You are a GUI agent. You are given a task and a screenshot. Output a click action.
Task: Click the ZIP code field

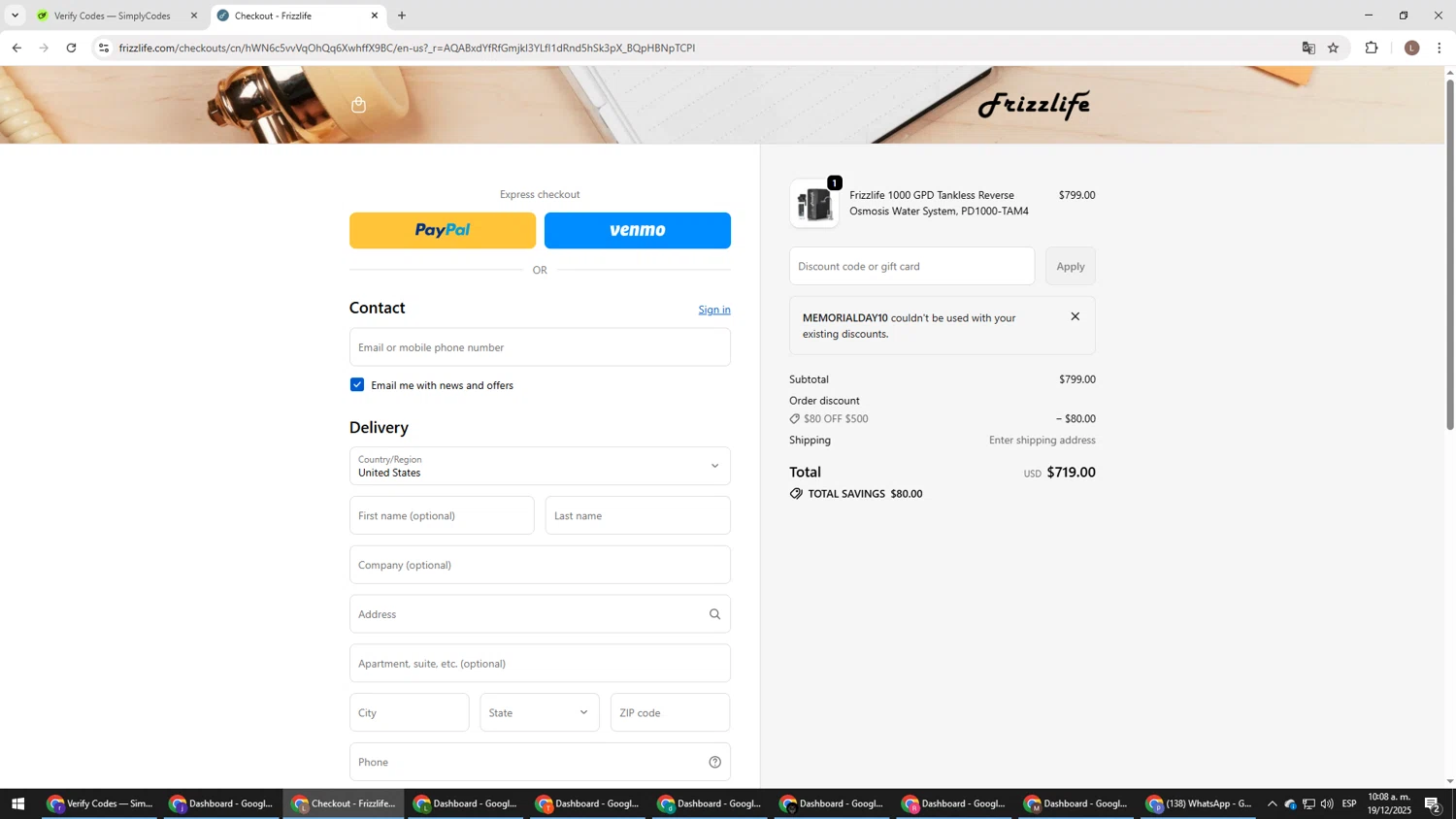click(x=670, y=712)
